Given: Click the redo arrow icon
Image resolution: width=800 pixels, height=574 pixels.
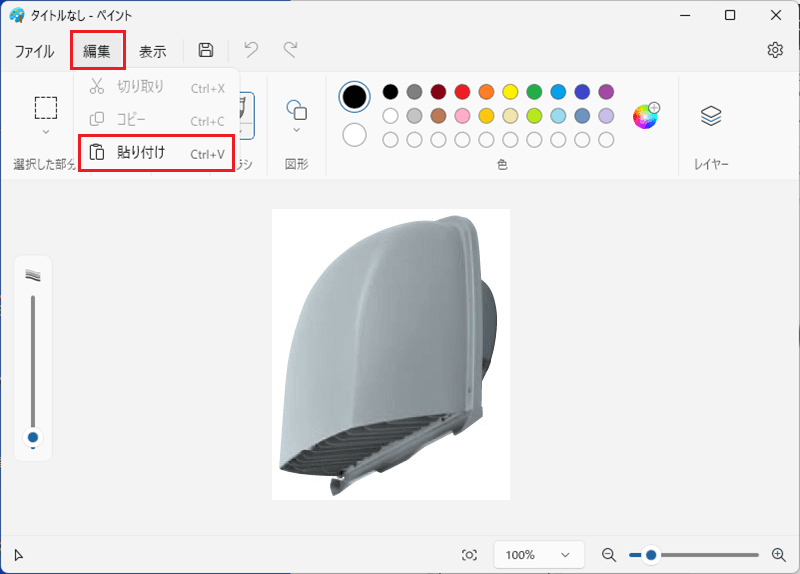Looking at the screenshot, I should (x=291, y=49).
